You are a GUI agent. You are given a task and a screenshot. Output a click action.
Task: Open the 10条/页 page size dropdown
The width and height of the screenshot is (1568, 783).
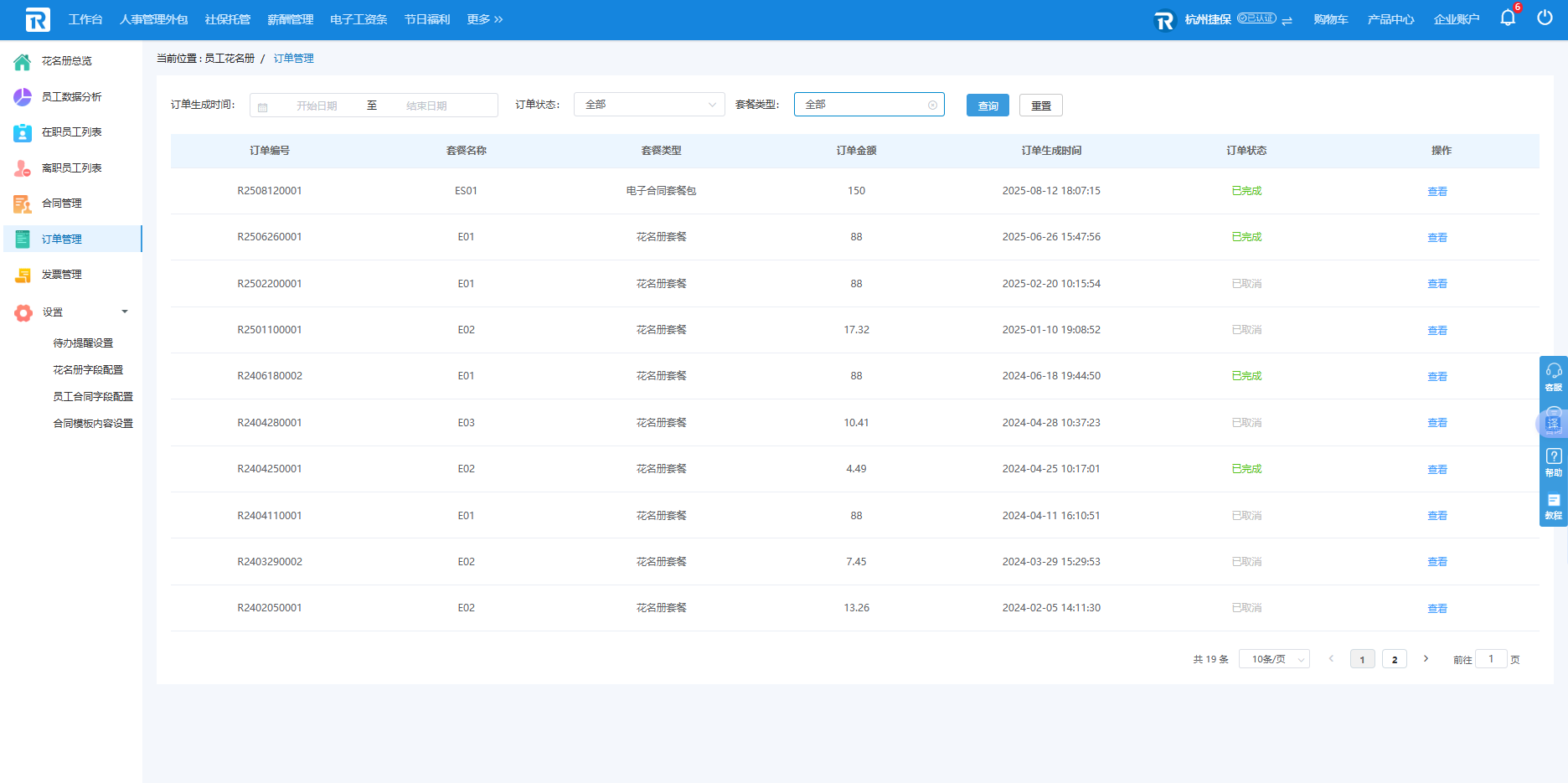(1274, 660)
